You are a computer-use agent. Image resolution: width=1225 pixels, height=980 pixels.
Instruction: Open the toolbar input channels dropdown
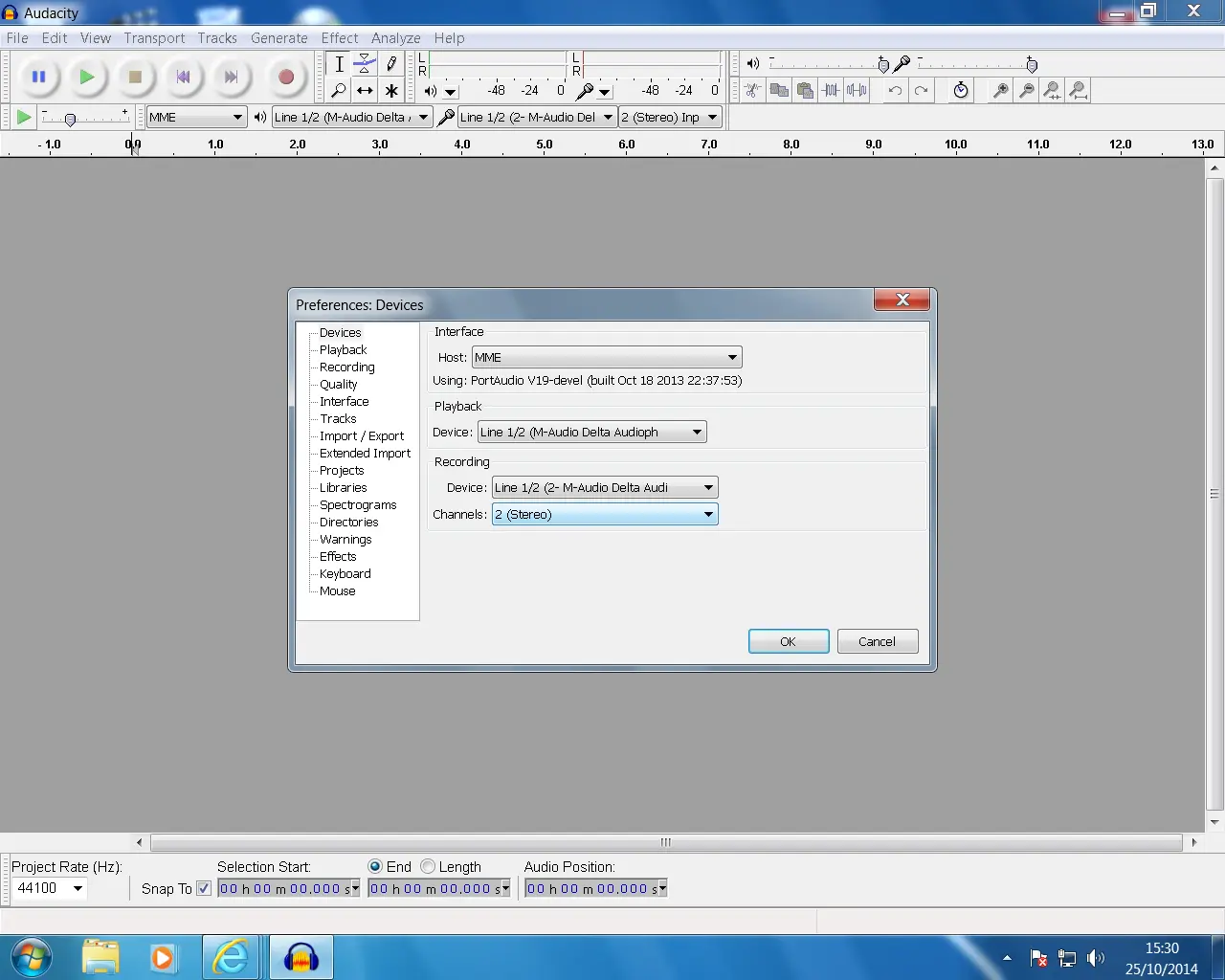pos(669,117)
